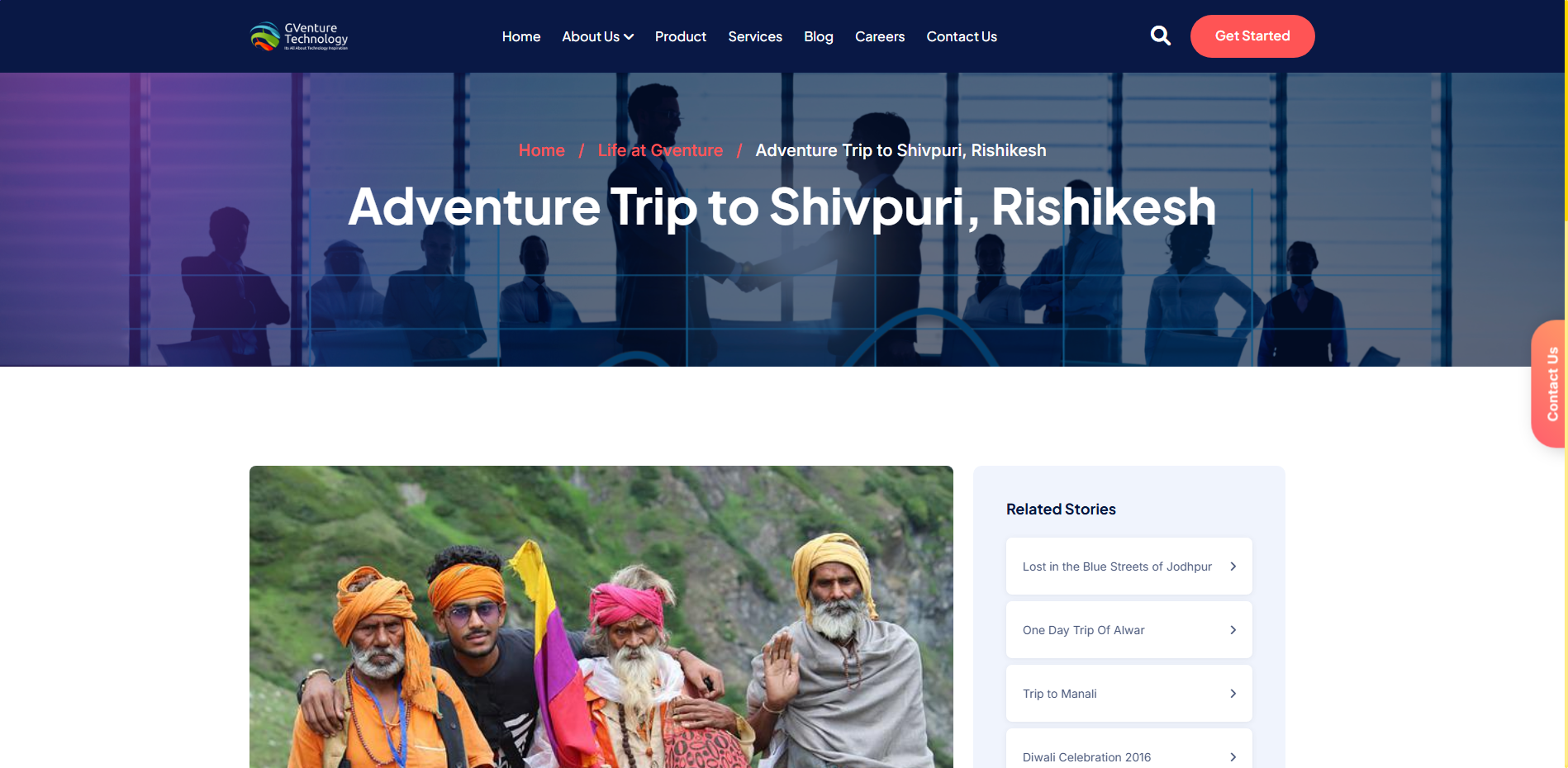This screenshot has width=1568, height=768.
Task: Click the sadhus group photo
Action: pos(601,617)
